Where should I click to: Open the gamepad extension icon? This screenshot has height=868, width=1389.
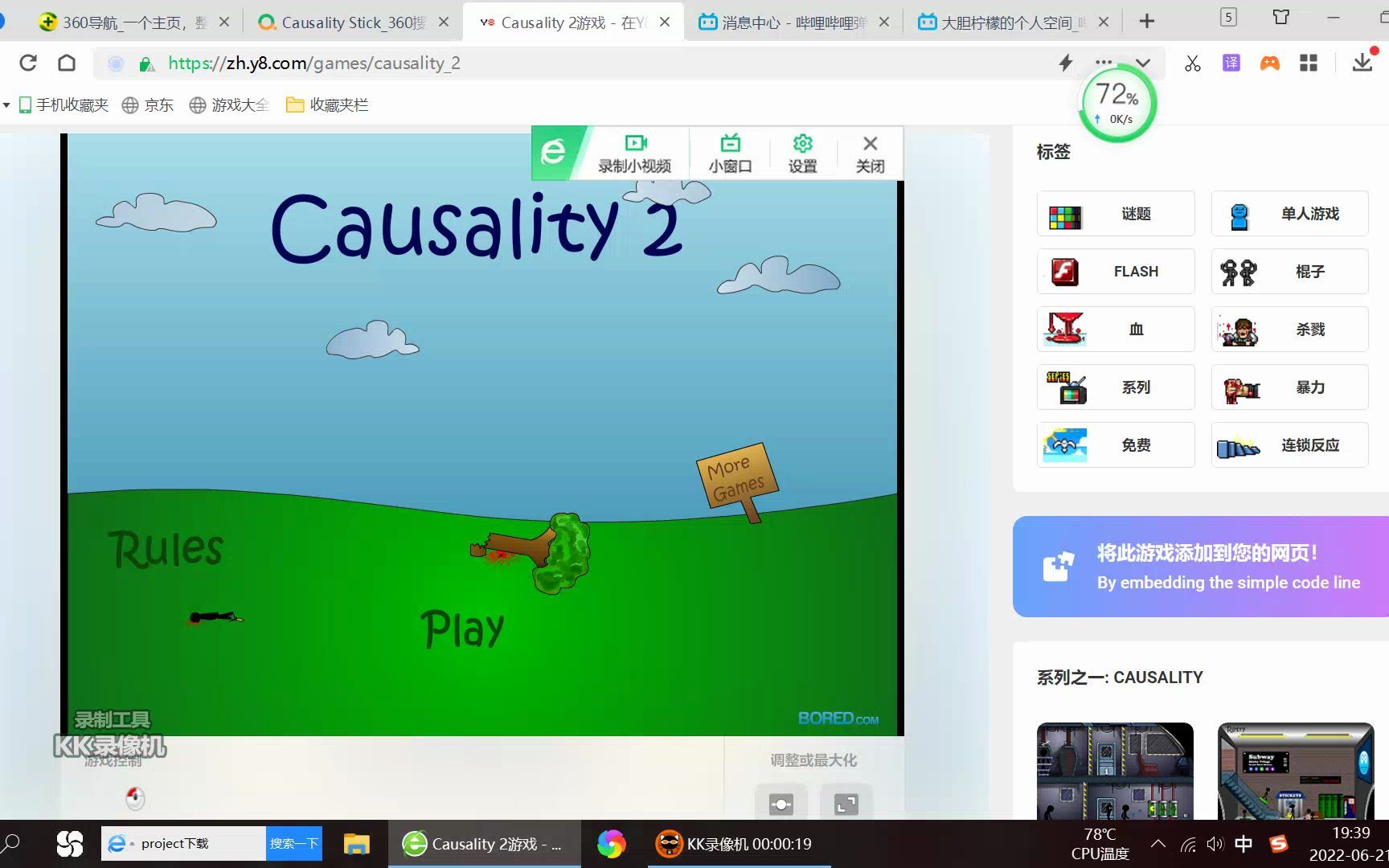(x=1269, y=63)
